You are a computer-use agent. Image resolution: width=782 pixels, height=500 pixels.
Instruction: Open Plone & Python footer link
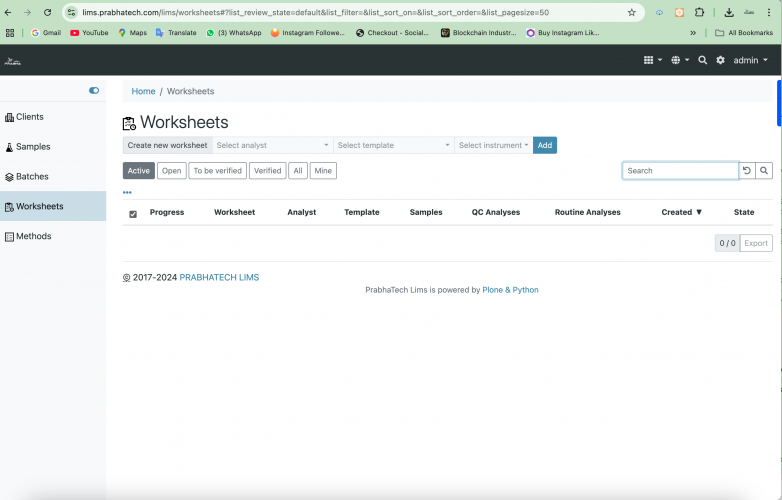click(510, 290)
